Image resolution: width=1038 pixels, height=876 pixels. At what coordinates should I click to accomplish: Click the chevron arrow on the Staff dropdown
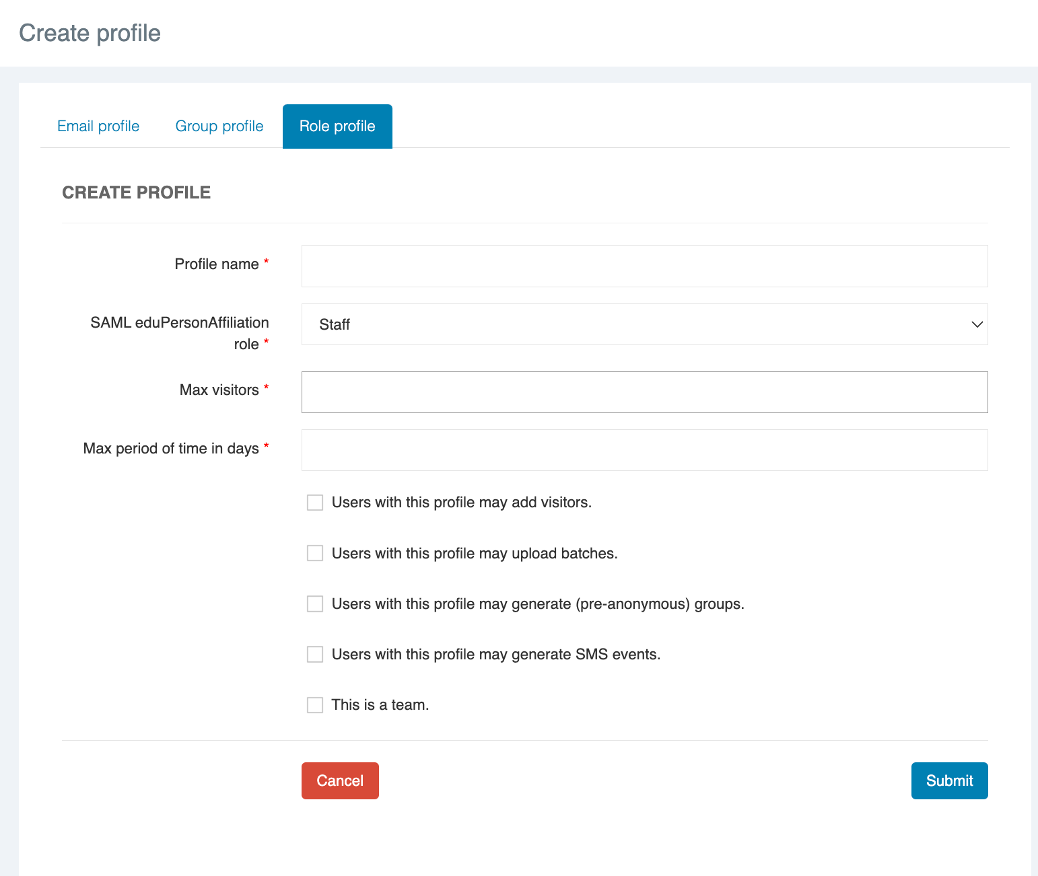click(976, 324)
